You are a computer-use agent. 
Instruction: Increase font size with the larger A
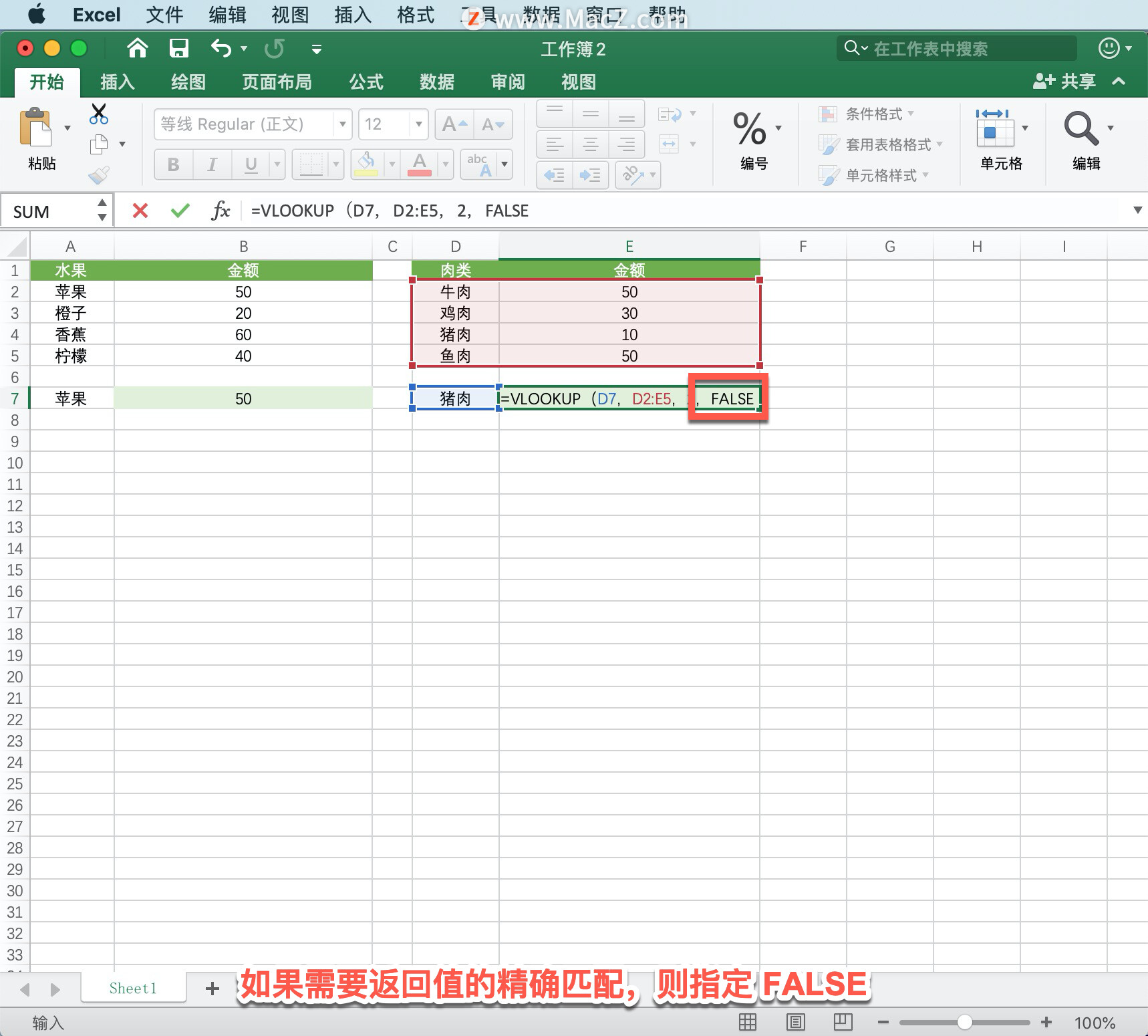click(x=454, y=124)
